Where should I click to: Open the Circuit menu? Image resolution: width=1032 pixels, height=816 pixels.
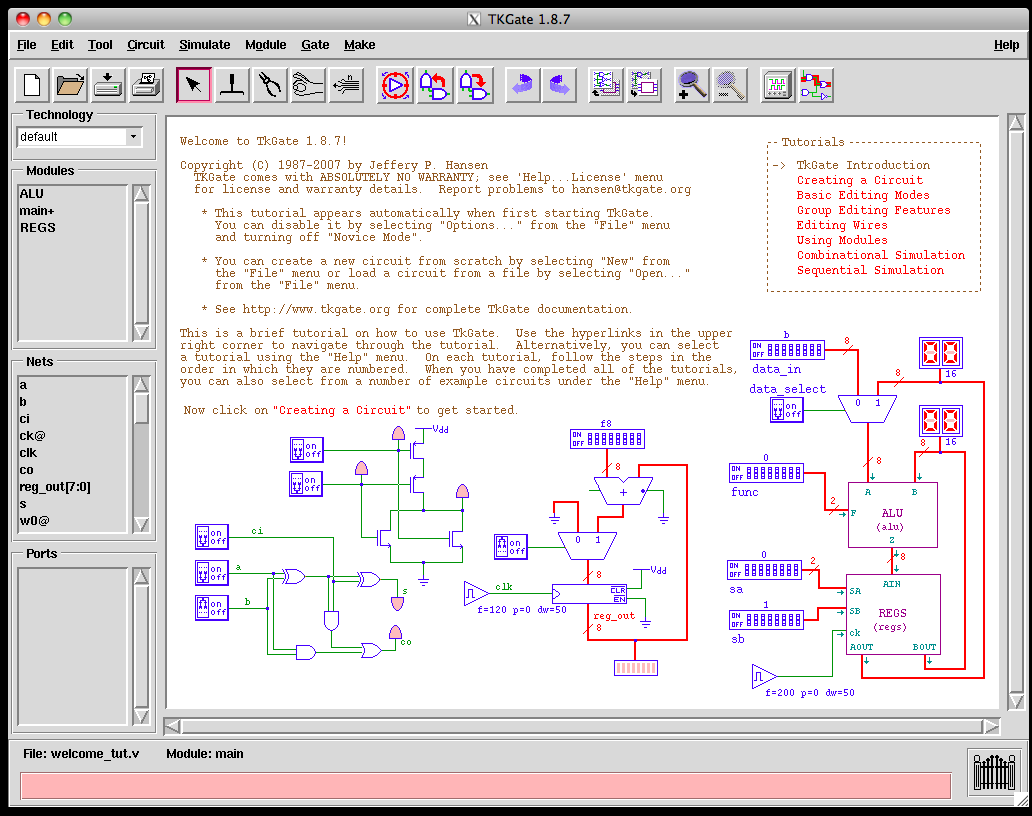(x=145, y=45)
